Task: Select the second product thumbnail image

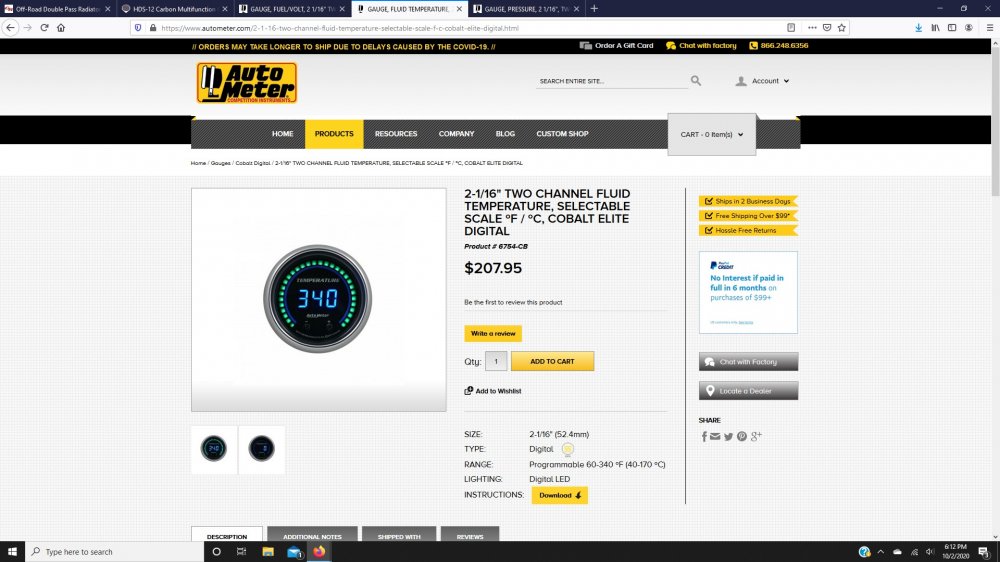Action: 262,449
